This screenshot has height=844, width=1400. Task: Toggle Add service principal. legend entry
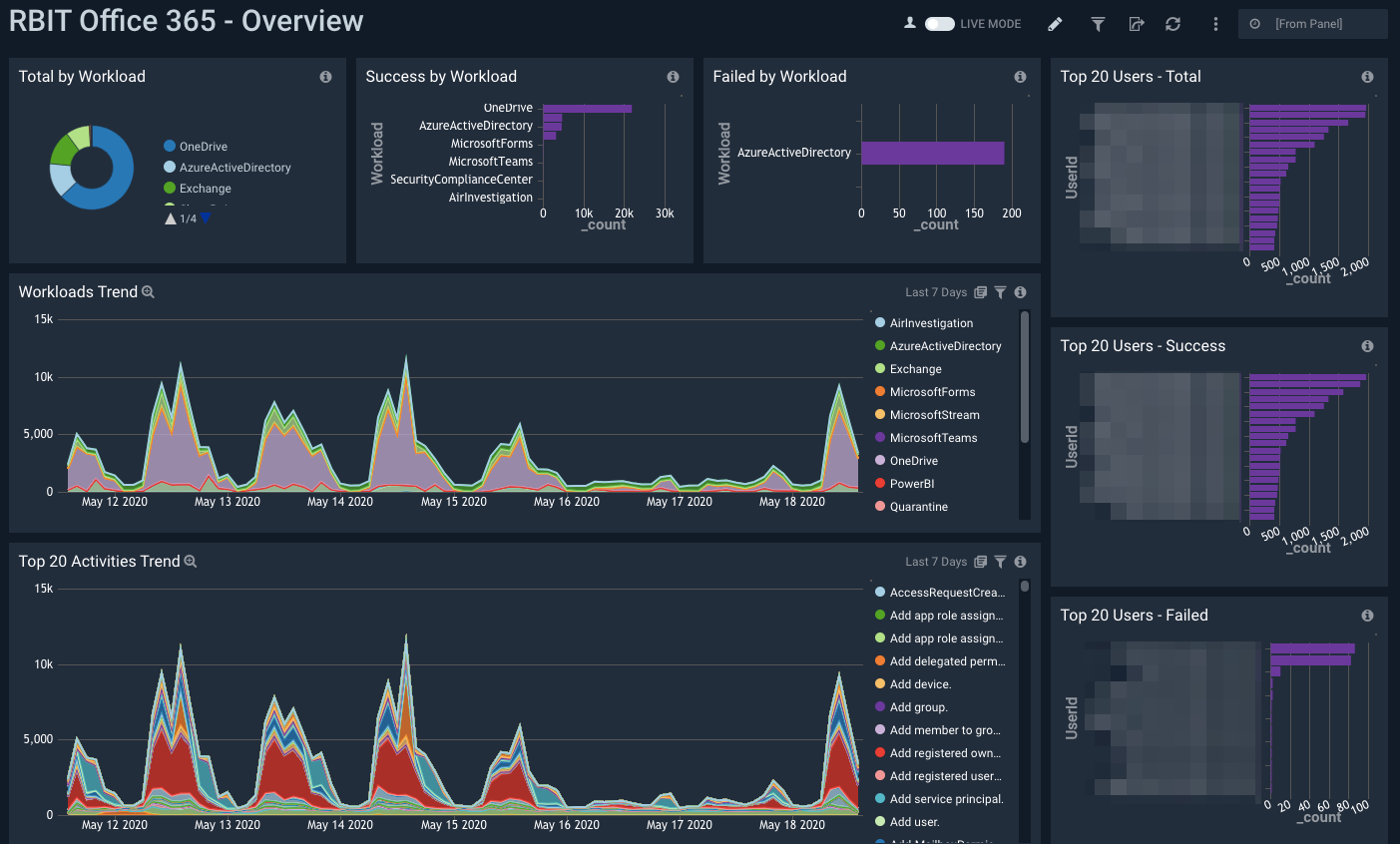tap(939, 799)
